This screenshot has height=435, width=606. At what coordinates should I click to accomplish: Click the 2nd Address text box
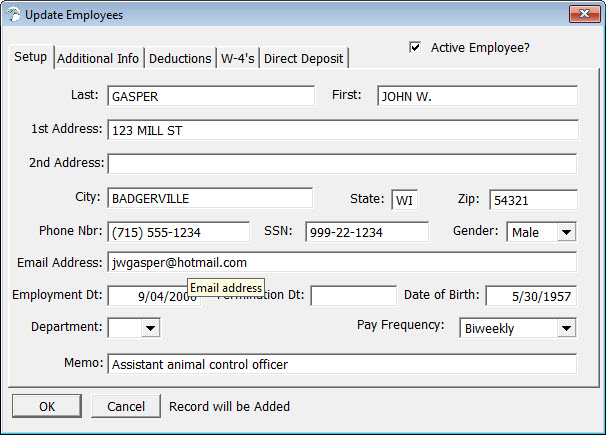click(x=342, y=163)
